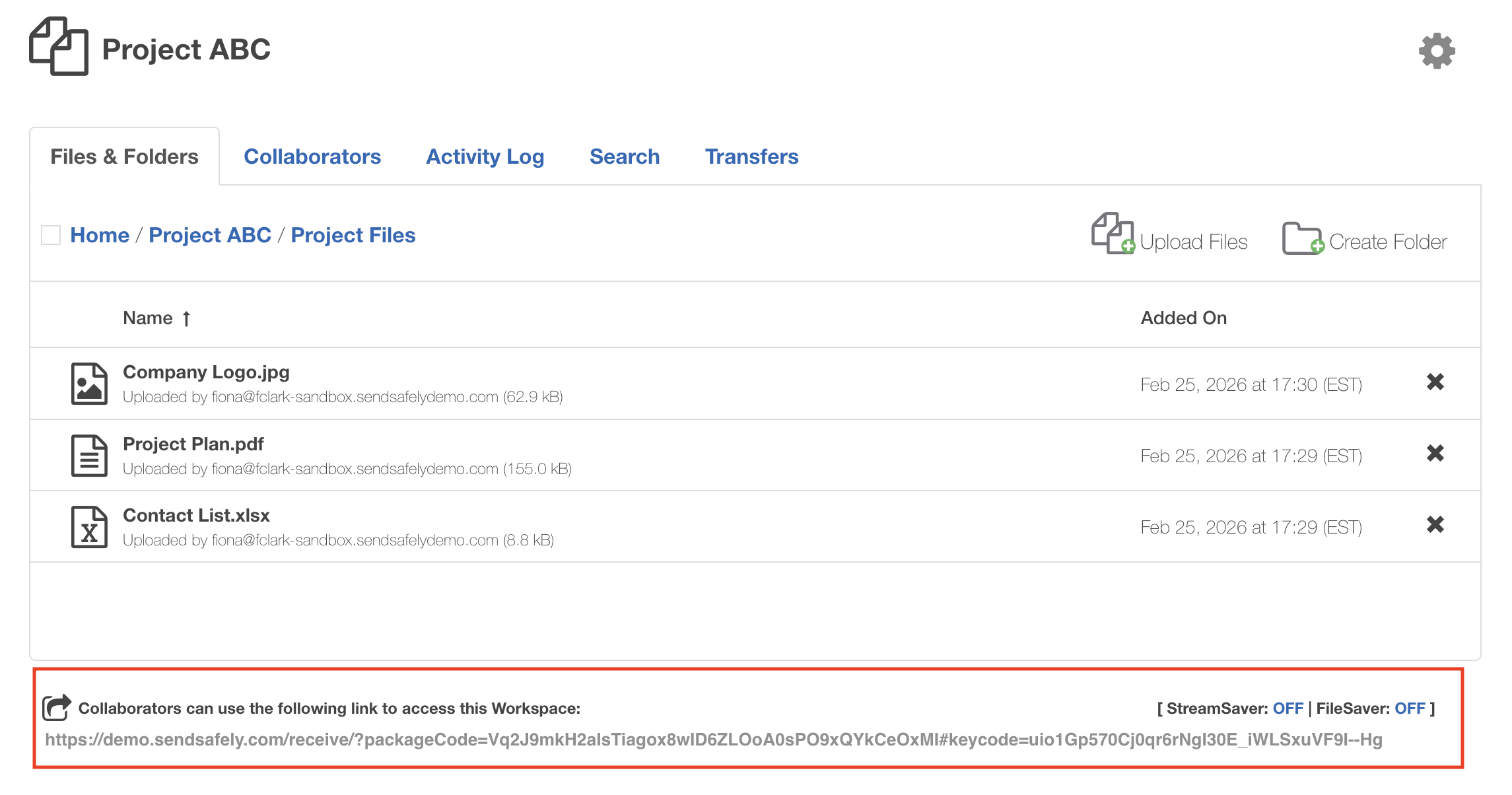Viewport: 1512px width, 795px height.
Task: Click the Create Folder icon
Action: (x=1302, y=238)
